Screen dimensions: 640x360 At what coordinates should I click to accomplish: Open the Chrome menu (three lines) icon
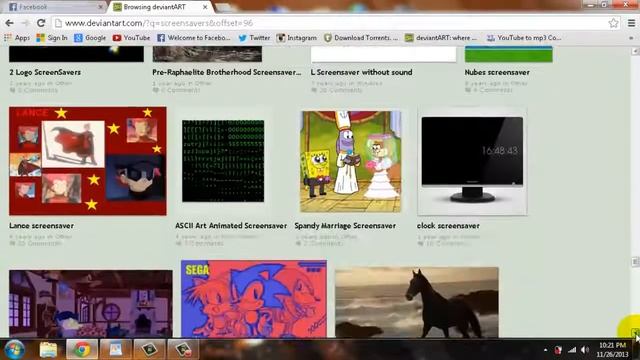pos(631,23)
